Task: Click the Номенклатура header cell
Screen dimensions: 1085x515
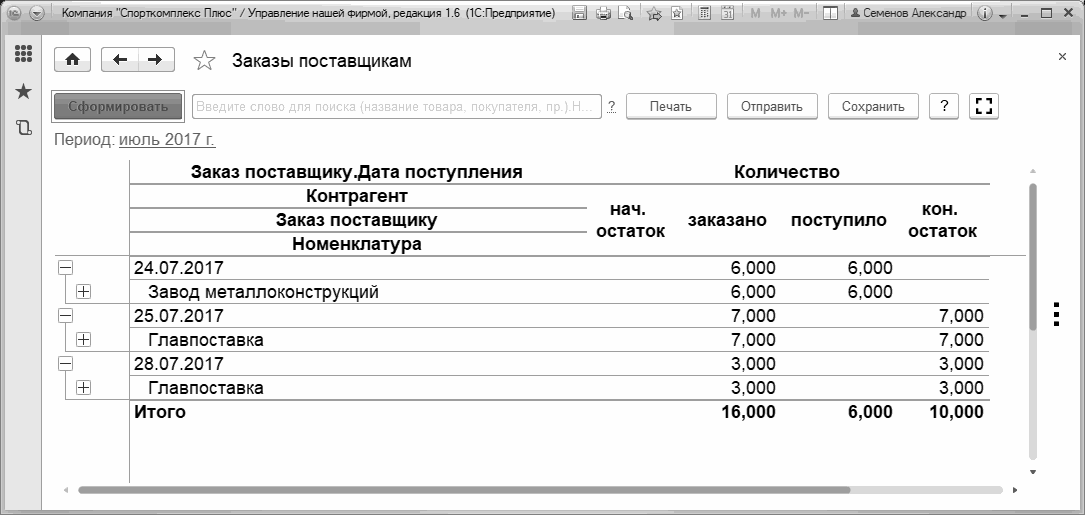Action: pos(356,244)
